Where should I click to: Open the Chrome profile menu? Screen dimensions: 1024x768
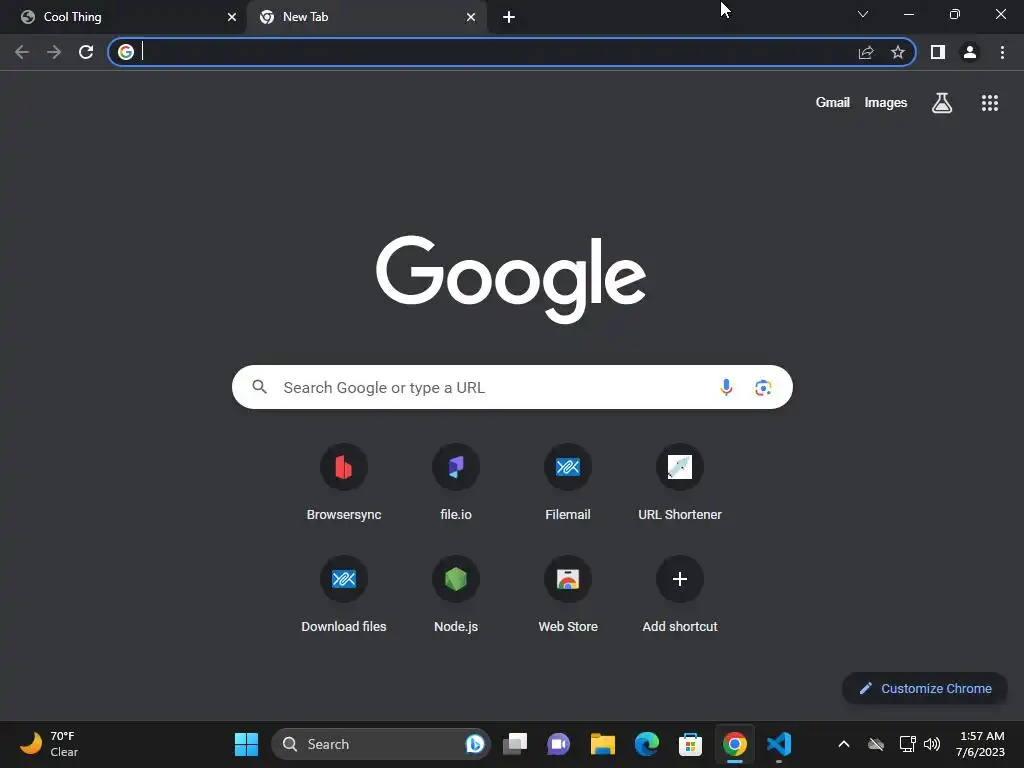[970, 52]
